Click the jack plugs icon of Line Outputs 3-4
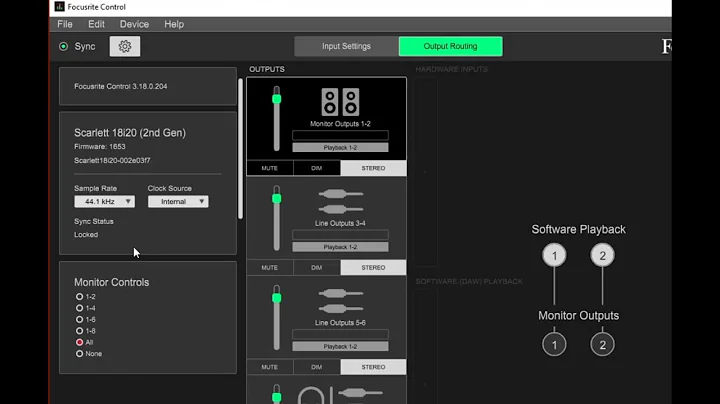720x404 pixels. tap(341, 202)
